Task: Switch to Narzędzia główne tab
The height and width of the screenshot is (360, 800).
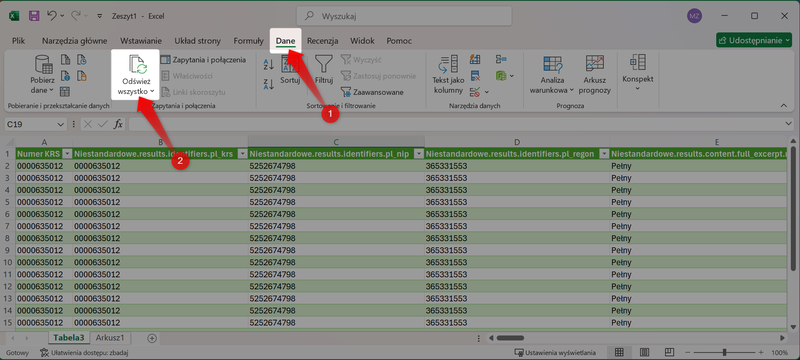Action: 74,41
